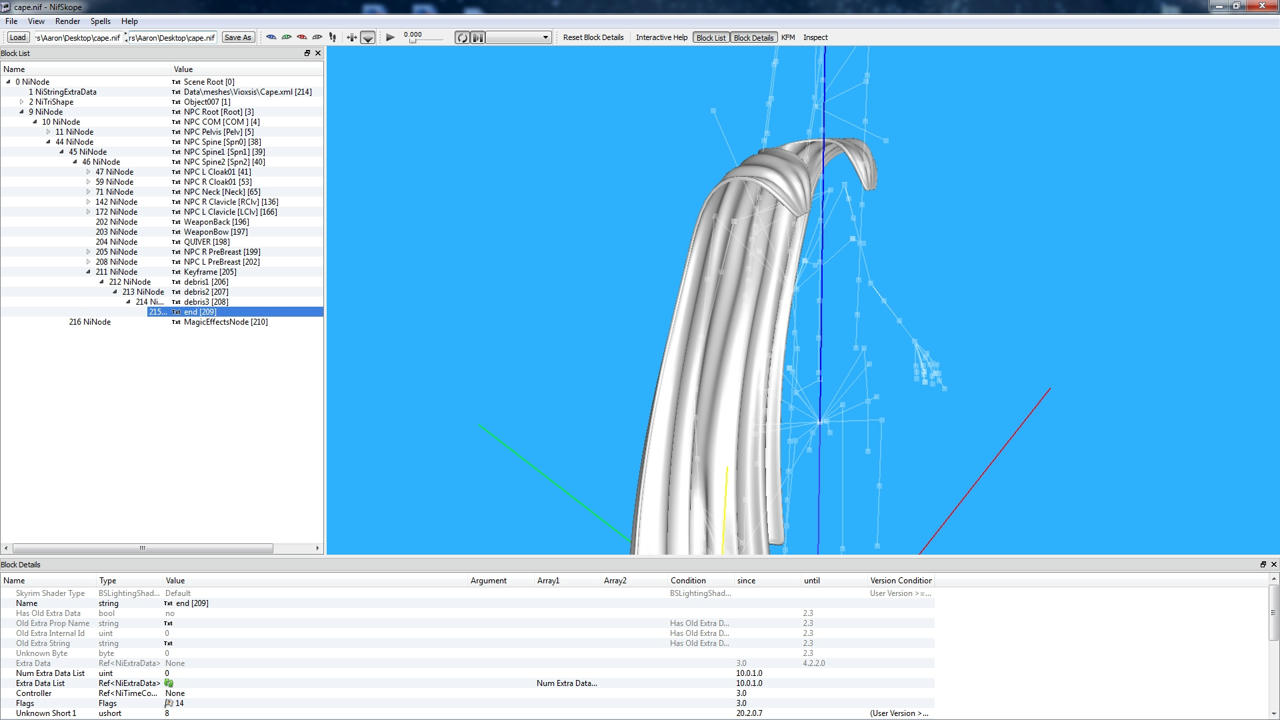
Task: Click the Txt icon beside NPC Root [Root]
Action: coord(176,112)
